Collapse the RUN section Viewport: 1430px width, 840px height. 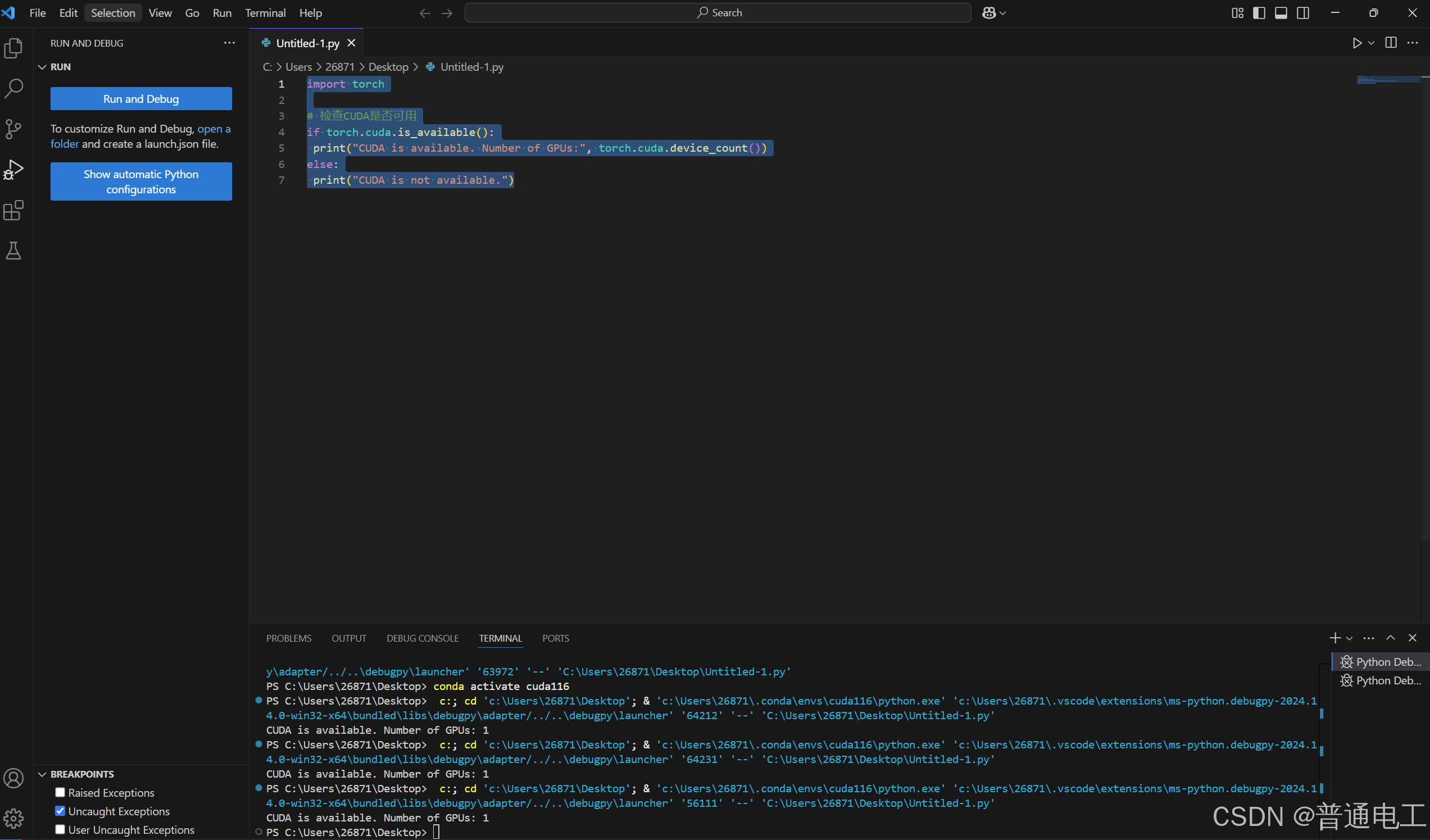[x=42, y=66]
